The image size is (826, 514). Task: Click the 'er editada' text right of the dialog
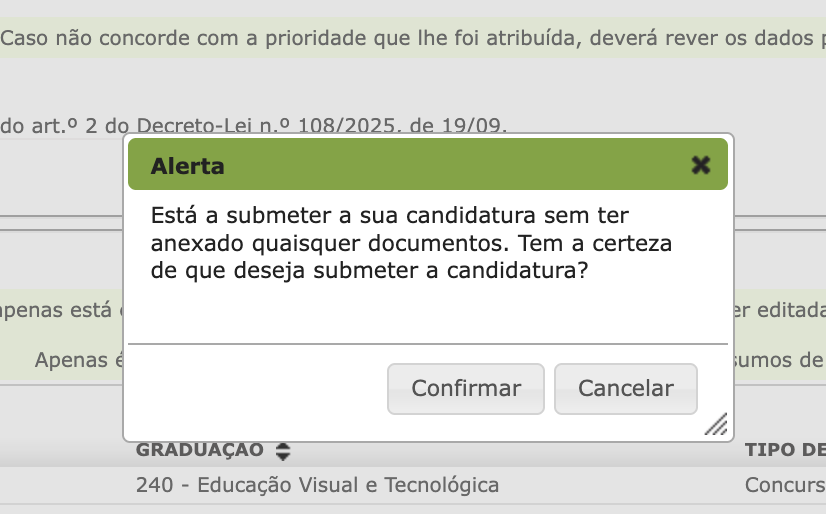[780, 309]
